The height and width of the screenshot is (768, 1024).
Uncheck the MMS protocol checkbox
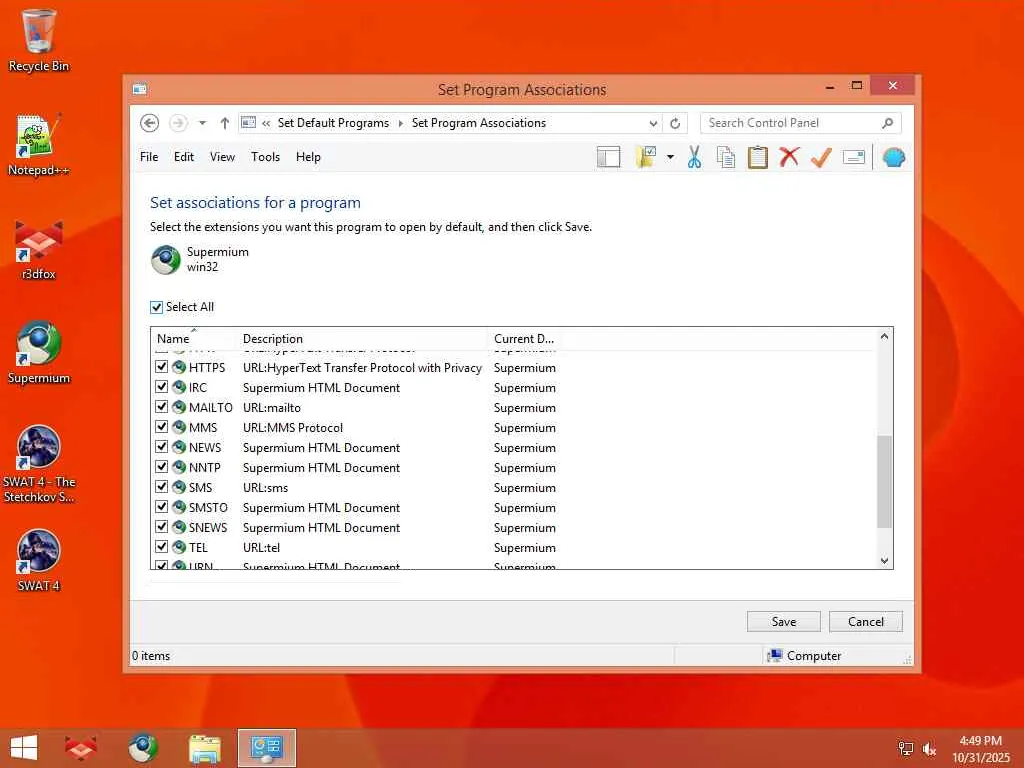click(x=161, y=427)
